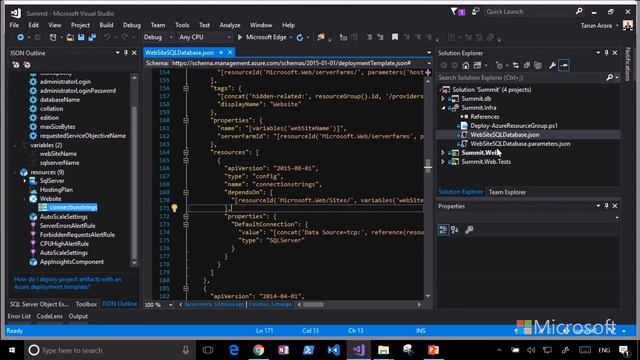Click the Pending Changes Filter clock icon

click(499, 65)
